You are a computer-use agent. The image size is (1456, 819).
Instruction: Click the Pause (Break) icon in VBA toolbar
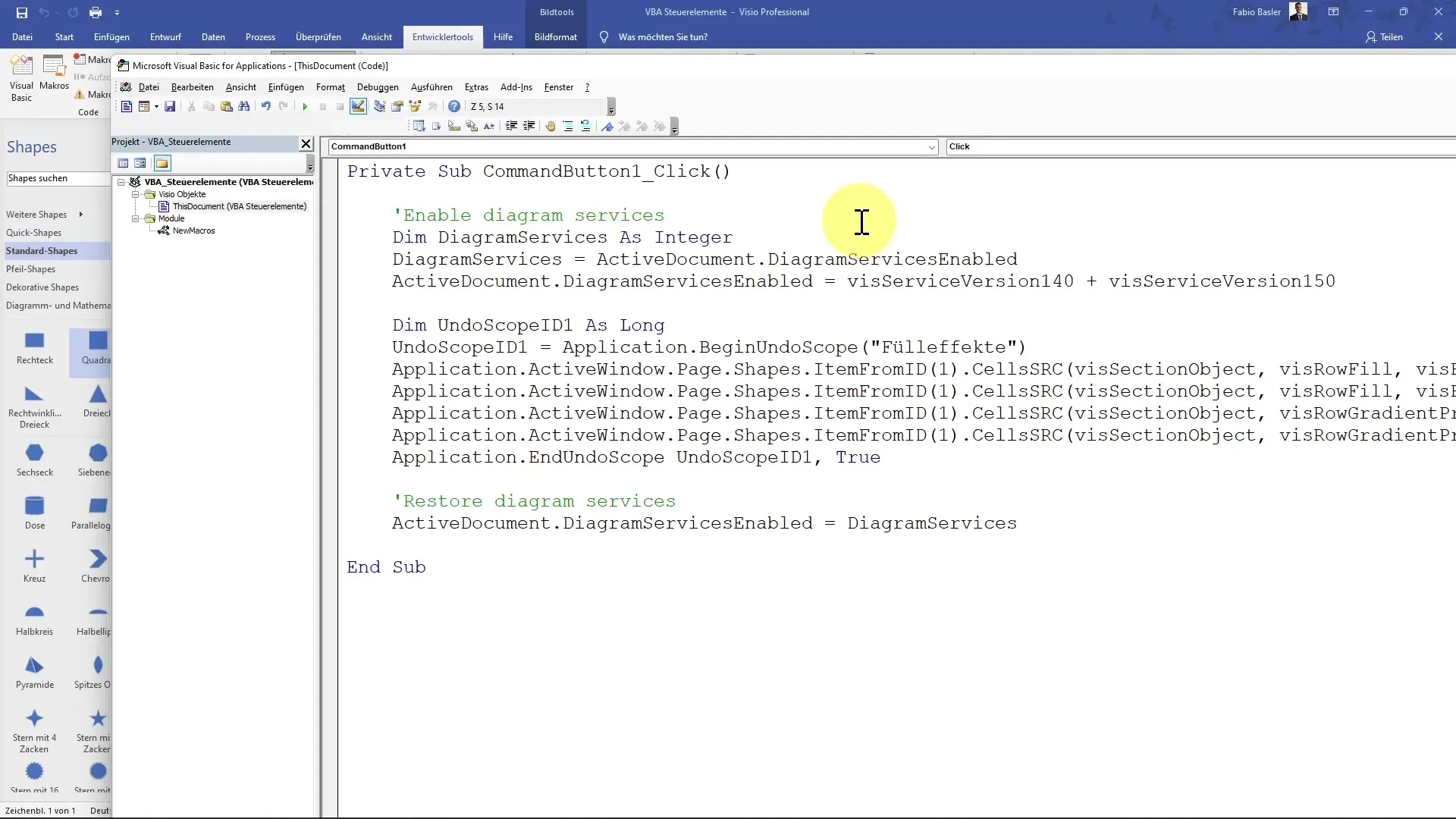pyautogui.click(x=322, y=106)
